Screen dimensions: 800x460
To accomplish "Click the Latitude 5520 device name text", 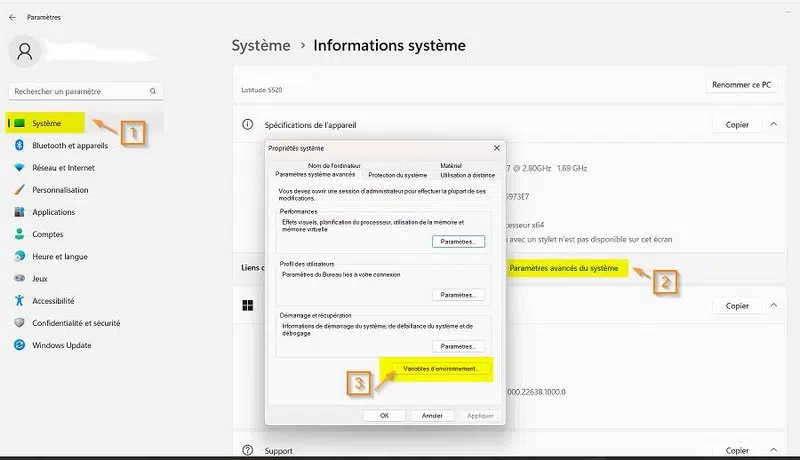I will coord(261,90).
